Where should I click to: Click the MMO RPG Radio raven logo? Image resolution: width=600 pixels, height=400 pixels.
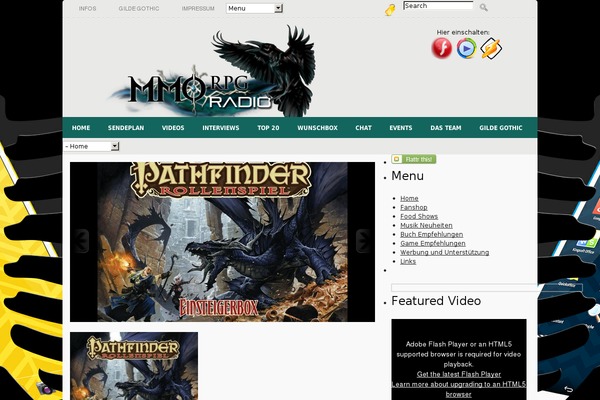(x=214, y=72)
